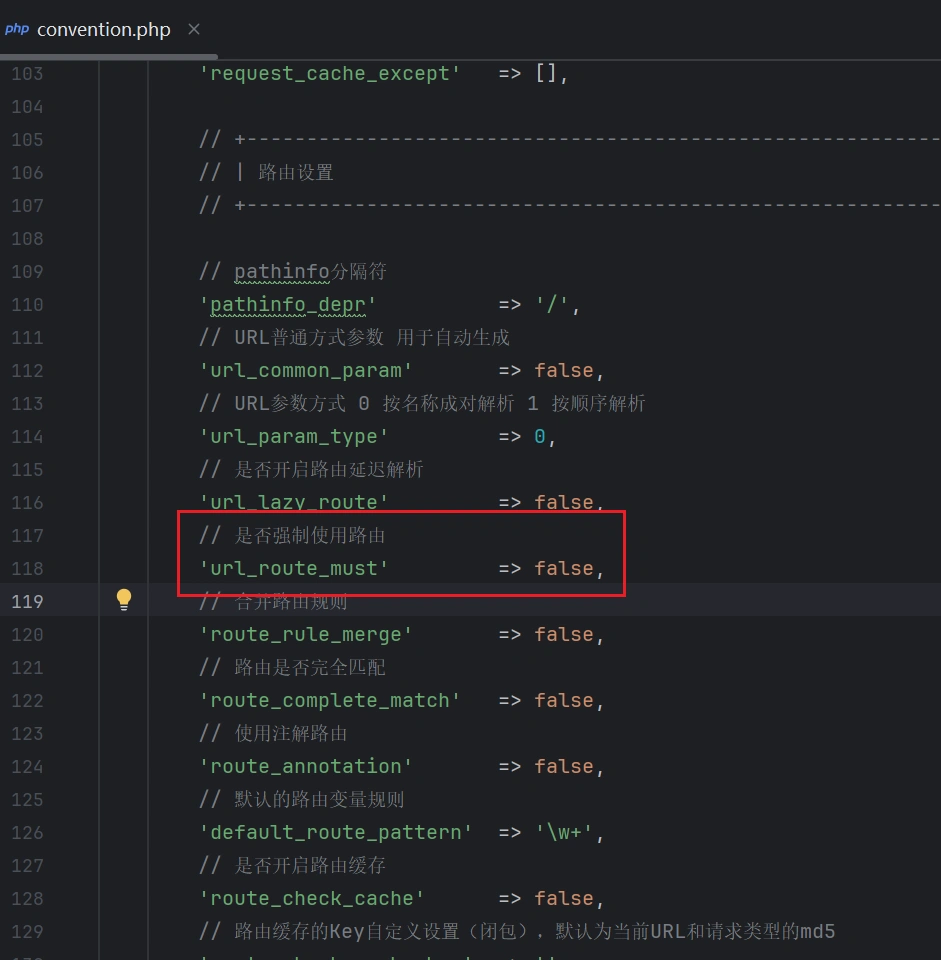The height and width of the screenshot is (960, 941).
Task: Click the 路由设置 section comment on line 106
Action: [295, 172]
